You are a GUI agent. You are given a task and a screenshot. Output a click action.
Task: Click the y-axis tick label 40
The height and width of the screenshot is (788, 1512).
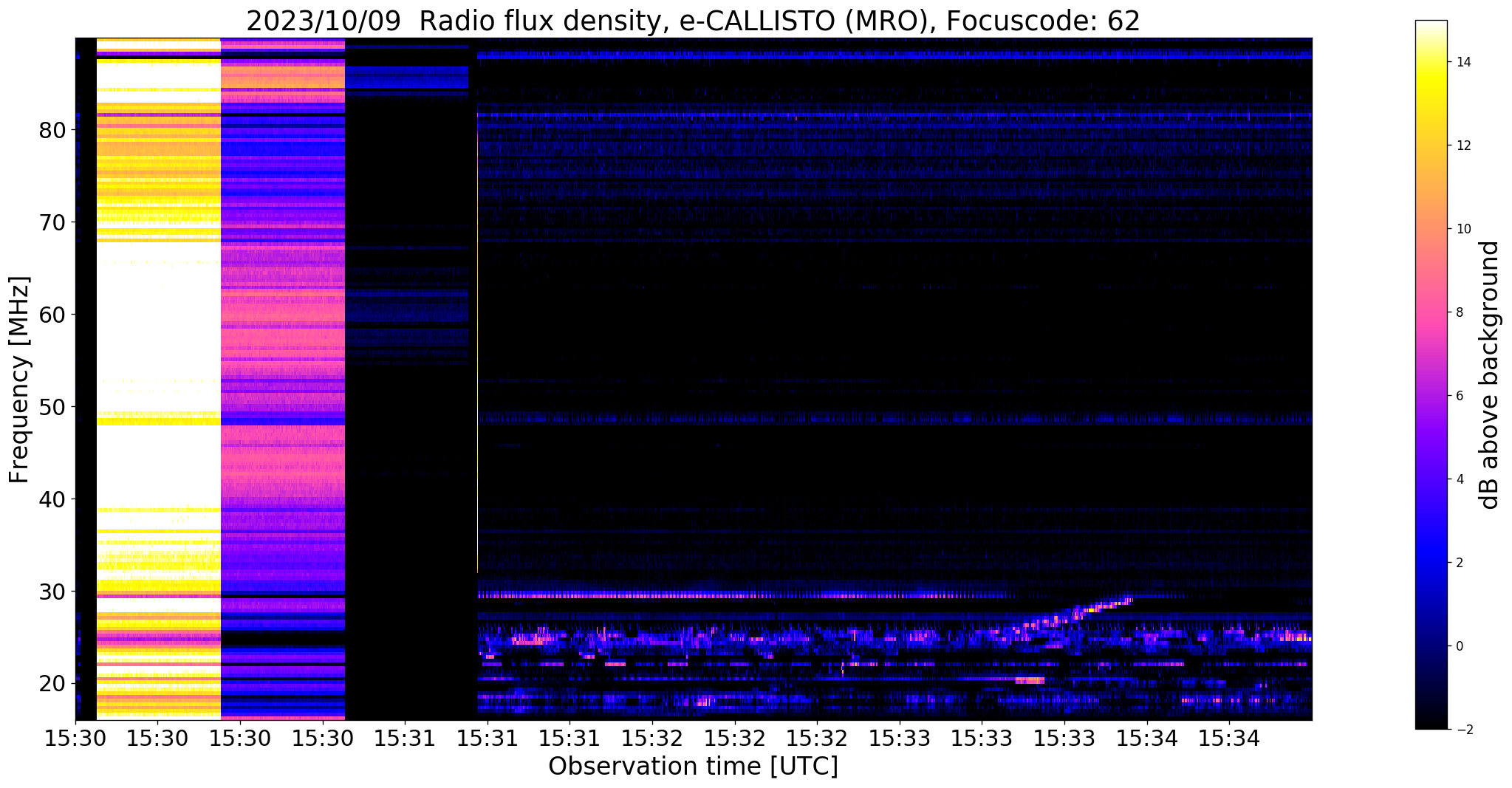pos(53,499)
